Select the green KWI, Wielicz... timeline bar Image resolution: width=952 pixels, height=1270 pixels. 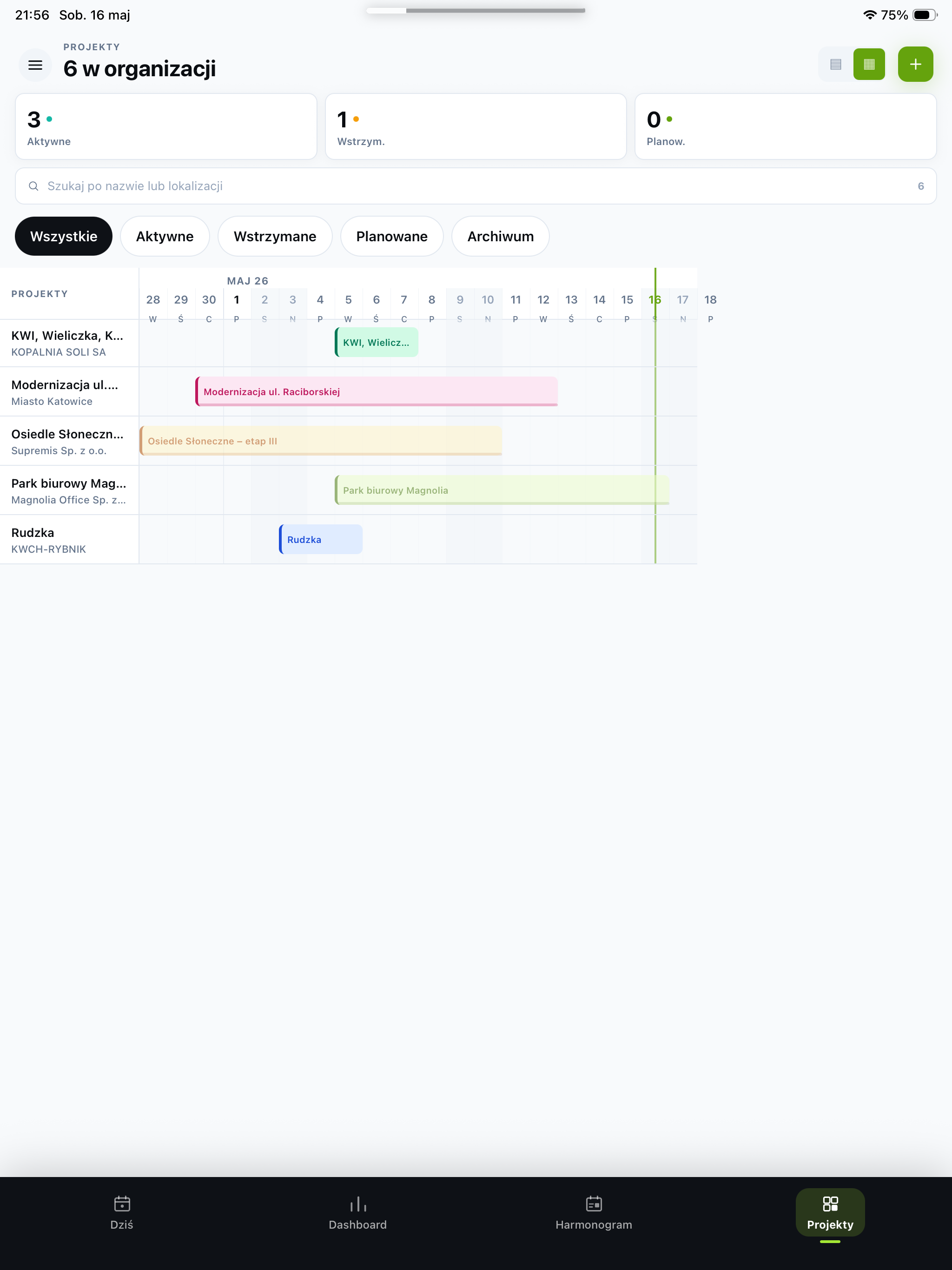pyautogui.click(x=377, y=342)
